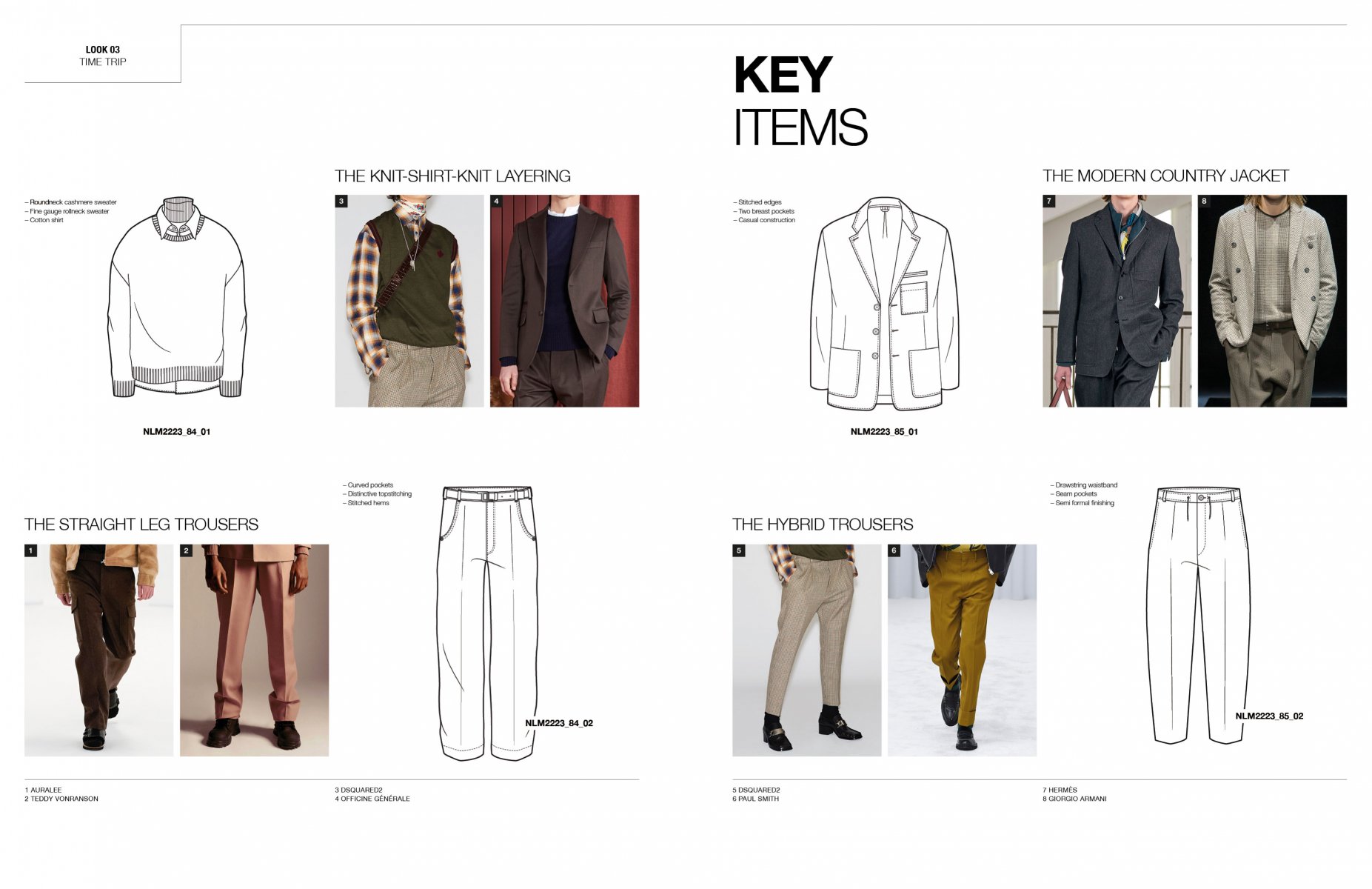Click the Look 03 Time Trip tab label
The width and height of the screenshot is (1372, 889).
tap(103, 56)
